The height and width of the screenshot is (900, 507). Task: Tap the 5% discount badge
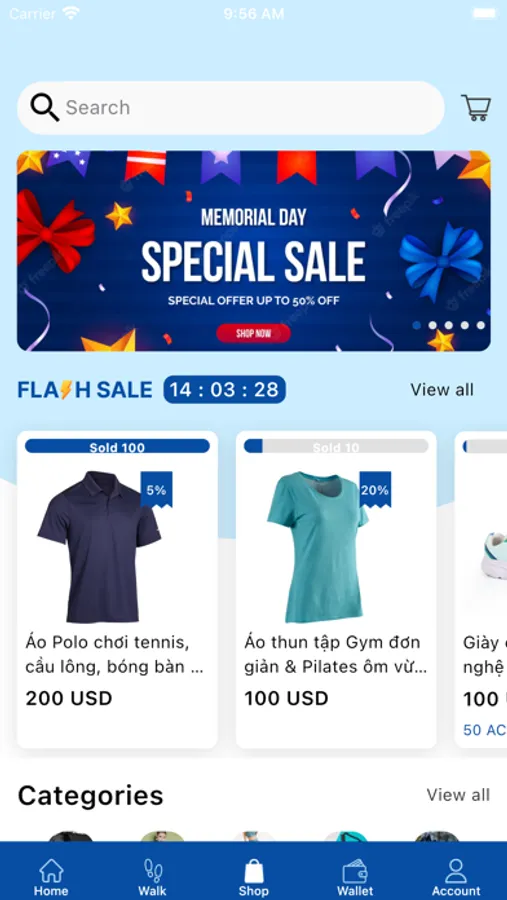[x=156, y=490]
